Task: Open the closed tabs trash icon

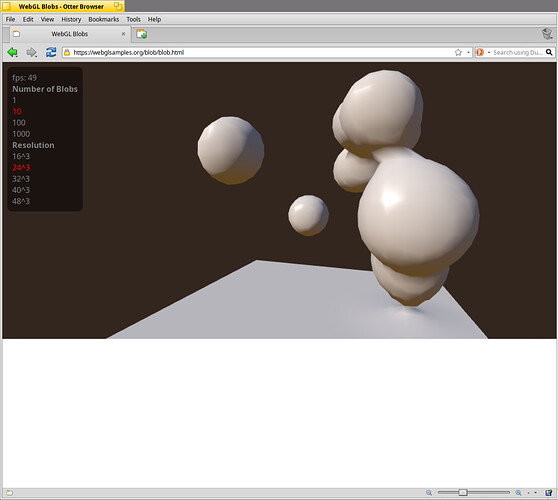Action: coord(547,34)
